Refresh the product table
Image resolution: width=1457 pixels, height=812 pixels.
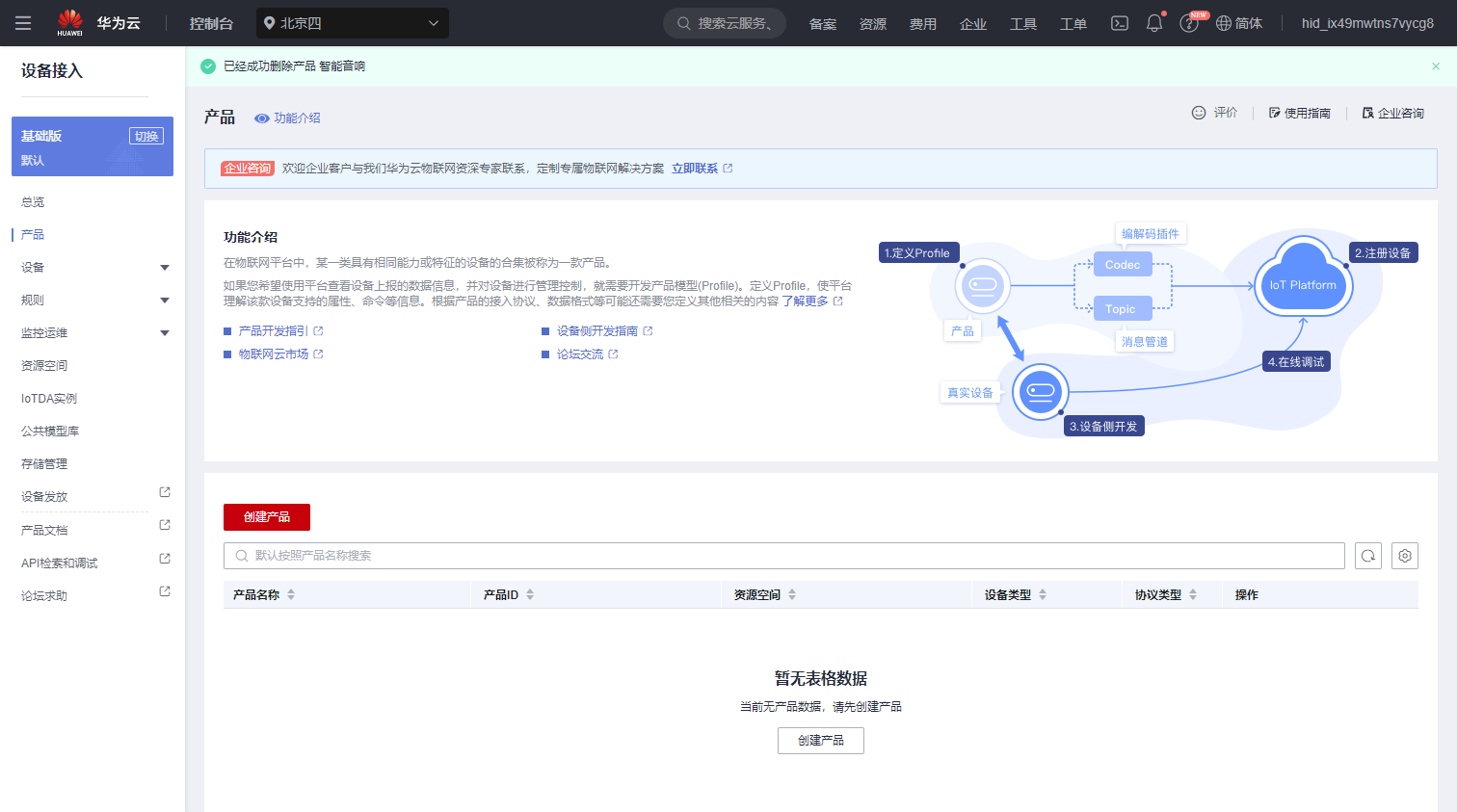(1368, 556)
